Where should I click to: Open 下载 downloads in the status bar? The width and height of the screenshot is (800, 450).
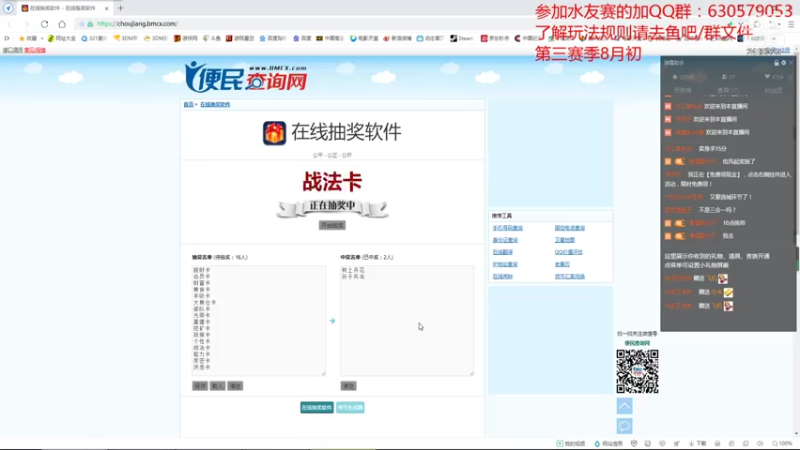(x=697, y=443)
